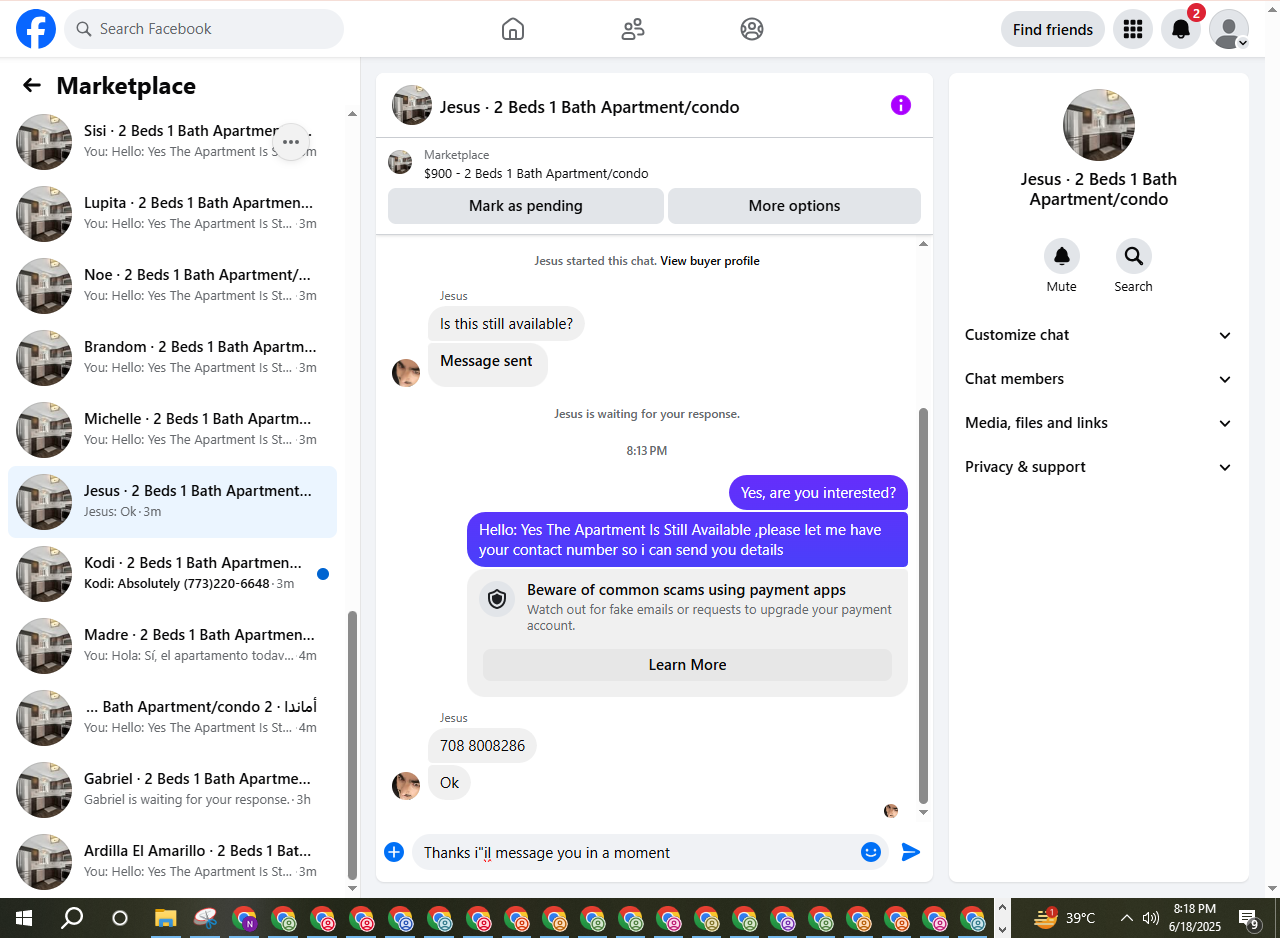
Task: Open the Ardilla El Amarillo conversation
Action: tap(172, 862)
